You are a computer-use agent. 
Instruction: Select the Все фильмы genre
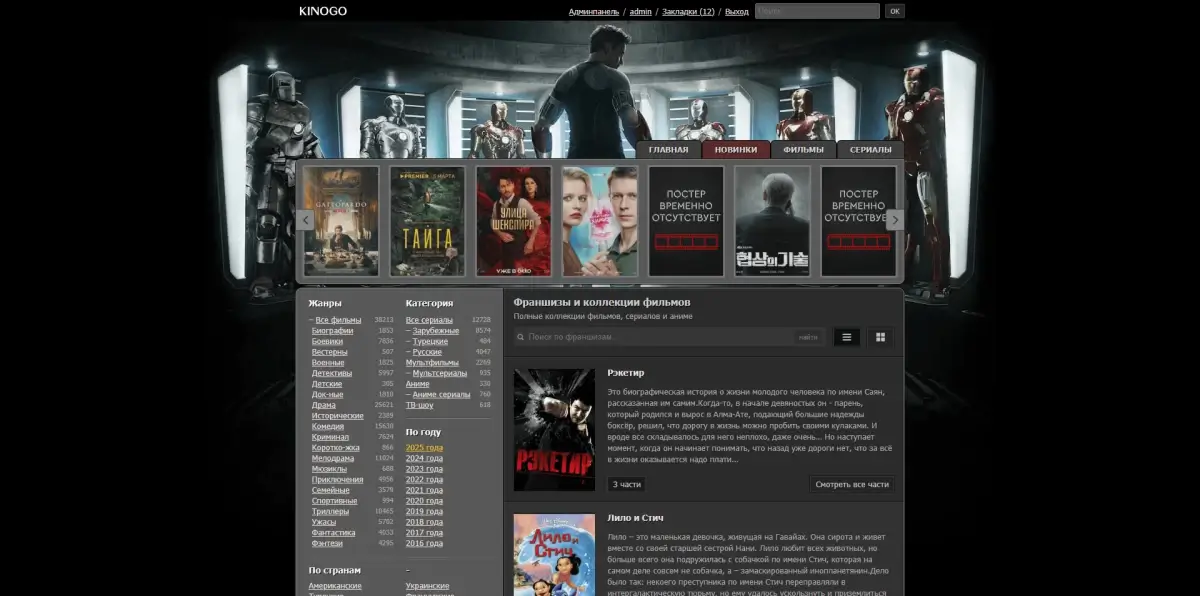point(338,320)
